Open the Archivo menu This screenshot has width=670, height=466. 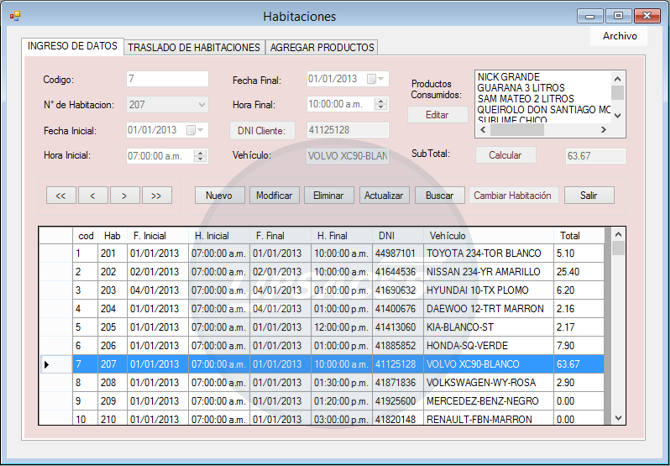click(x=619, y=36)
